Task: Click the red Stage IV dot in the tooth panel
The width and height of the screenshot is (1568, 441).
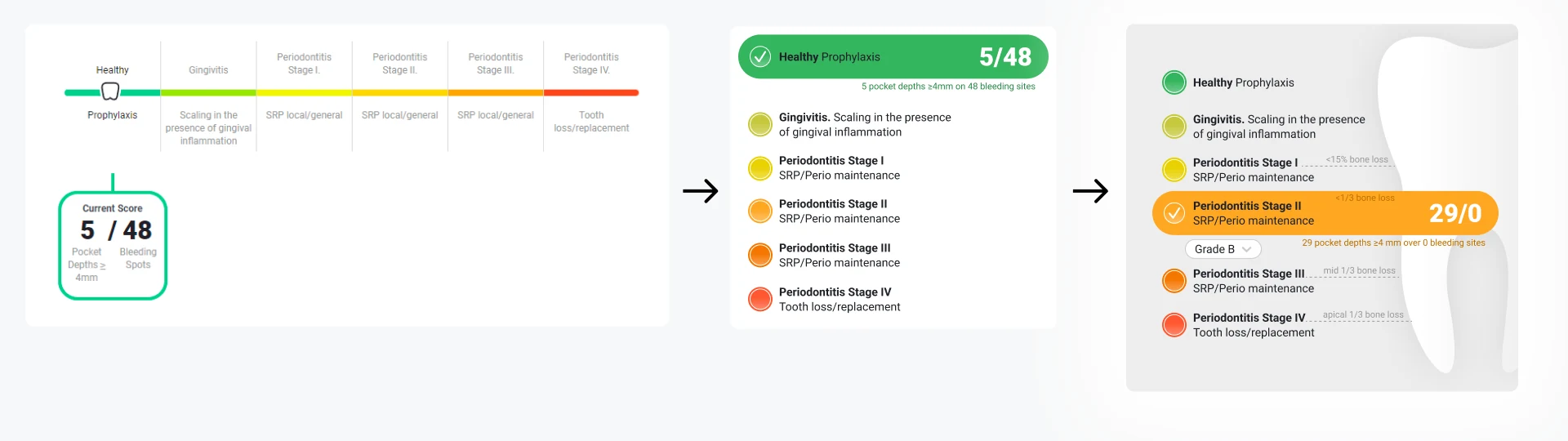Action: pyautogui.click(x=1174, y=325)
